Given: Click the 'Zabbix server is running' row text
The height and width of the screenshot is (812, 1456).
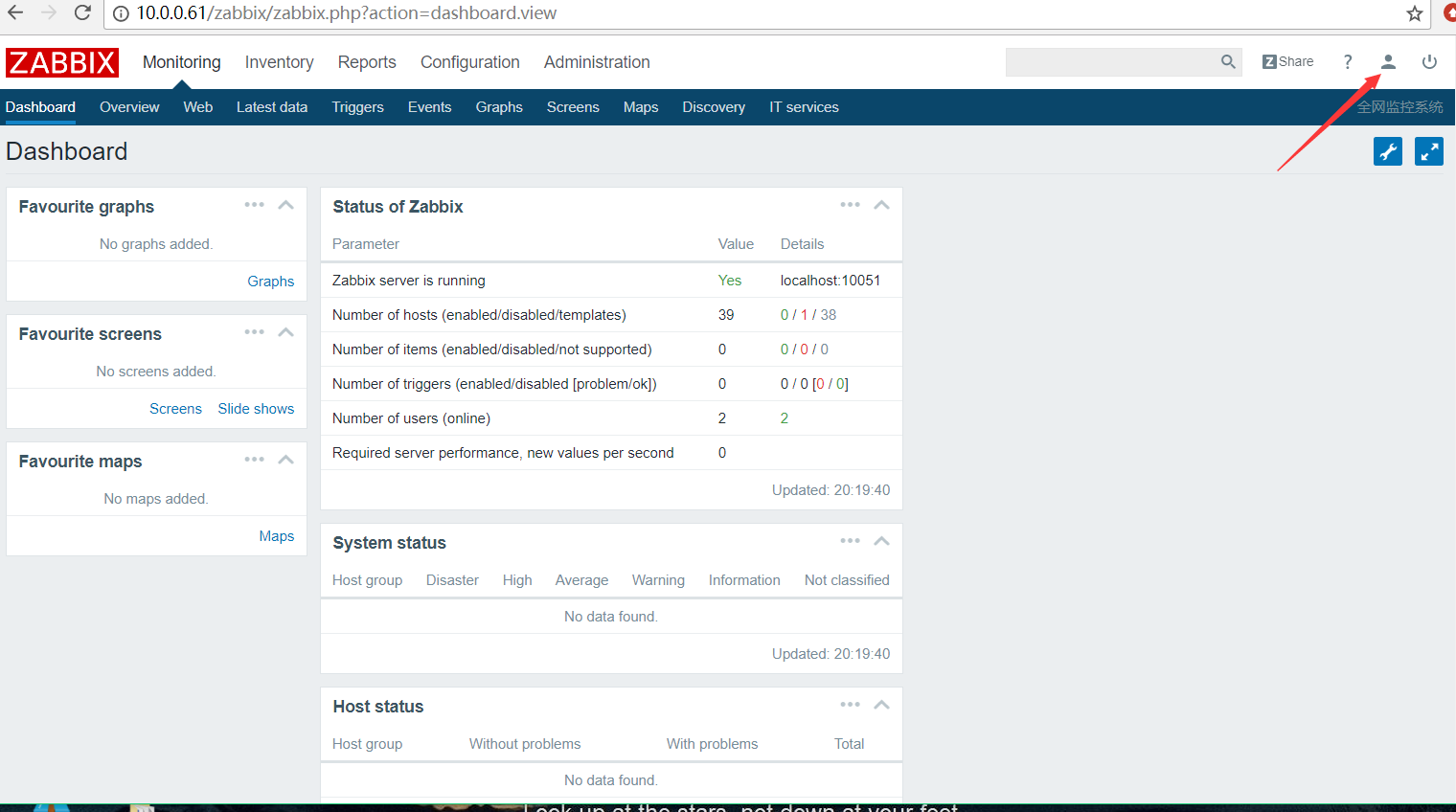Looking at the screenshot, I should click(409, 281).
